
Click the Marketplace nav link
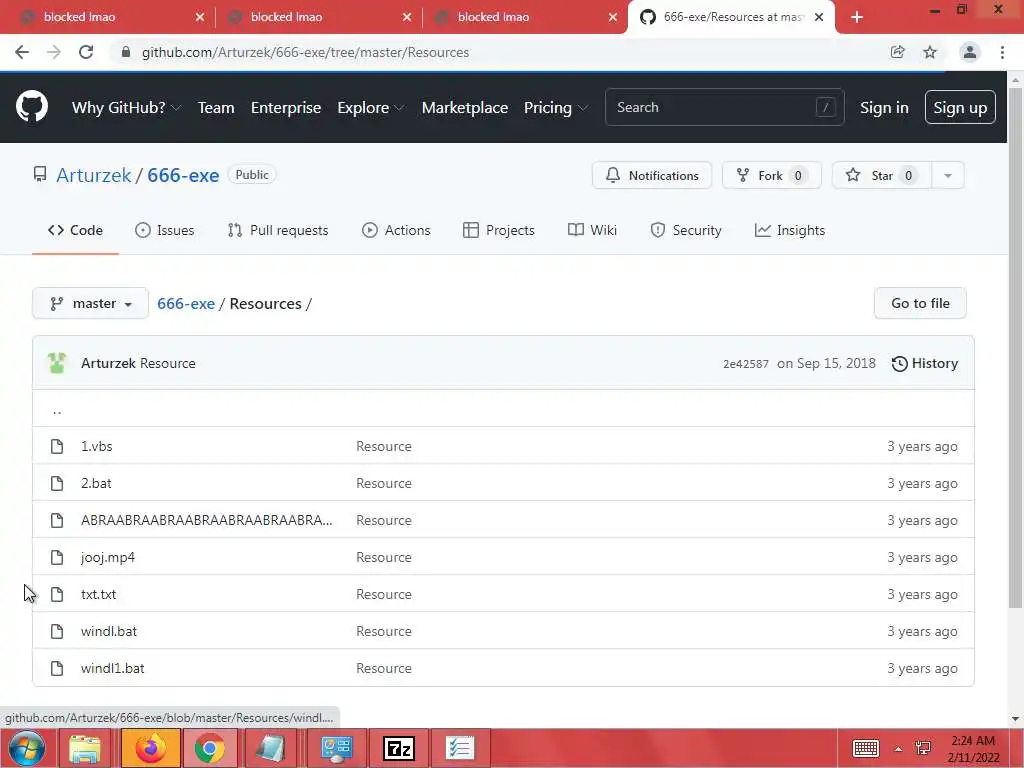(x=465, y=107)
